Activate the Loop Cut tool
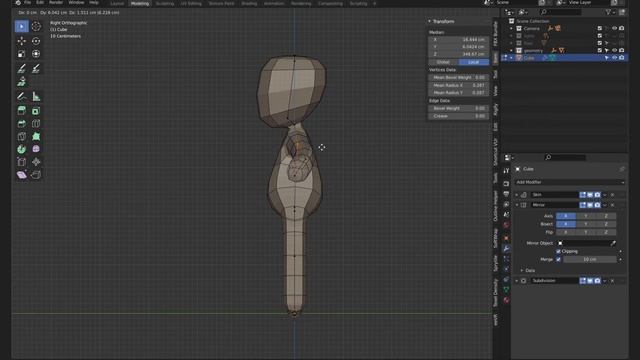Image resolution: width=640 pixels, height=360 pixels. [36, 123]
